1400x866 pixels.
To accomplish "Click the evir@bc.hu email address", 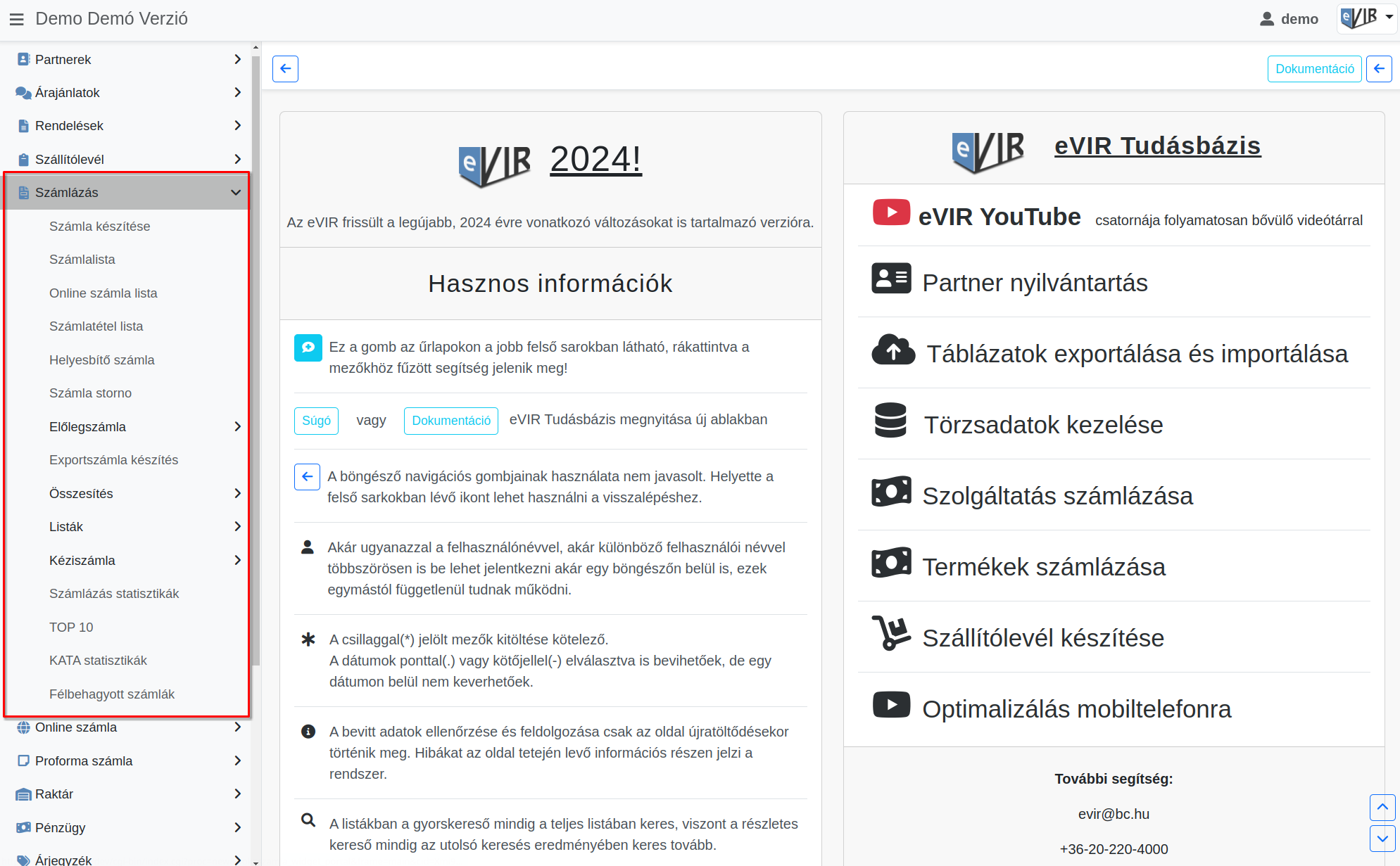I will tap(1114, 814).
